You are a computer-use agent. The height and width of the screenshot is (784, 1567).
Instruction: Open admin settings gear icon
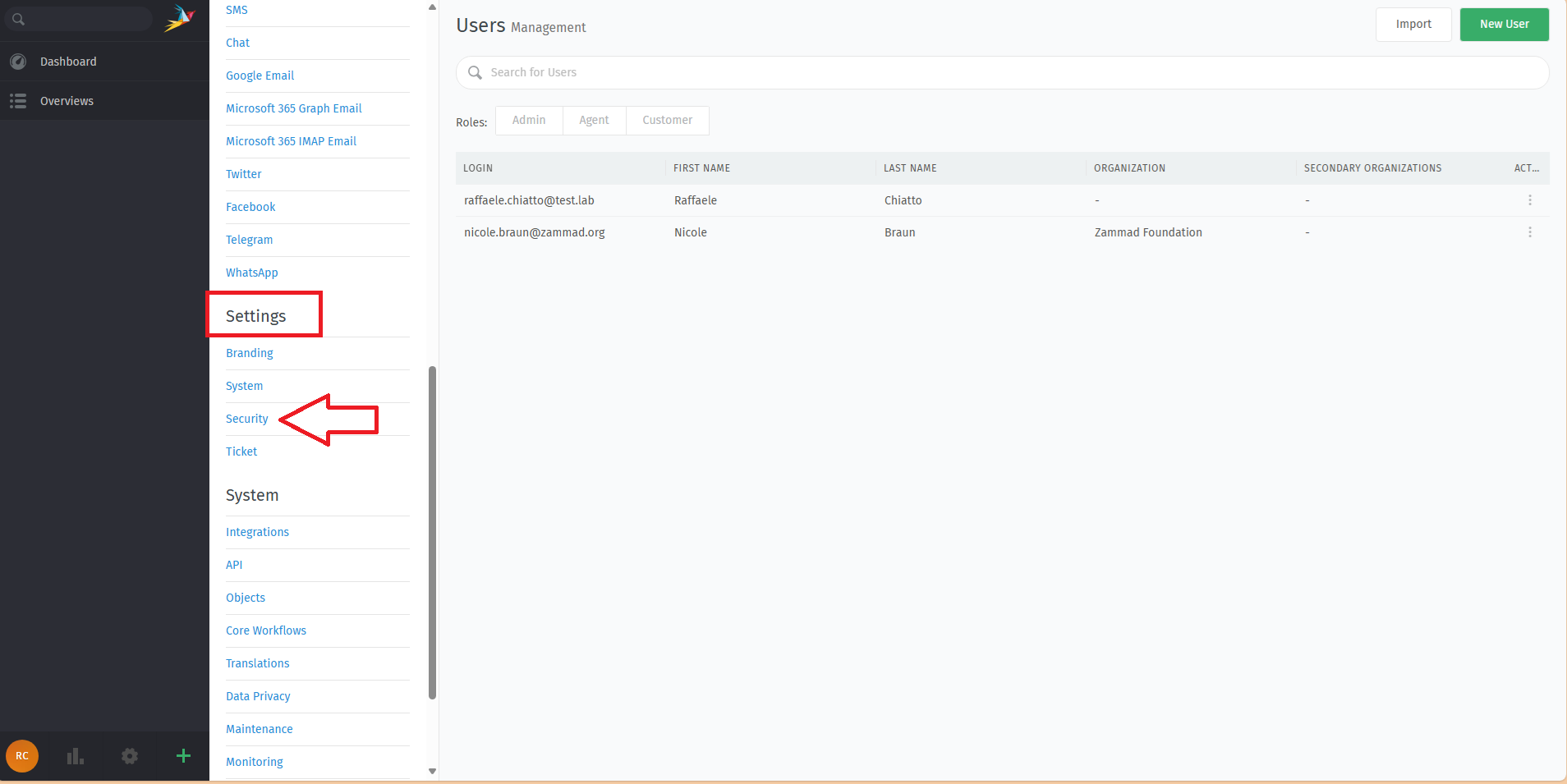click(130, 756)
